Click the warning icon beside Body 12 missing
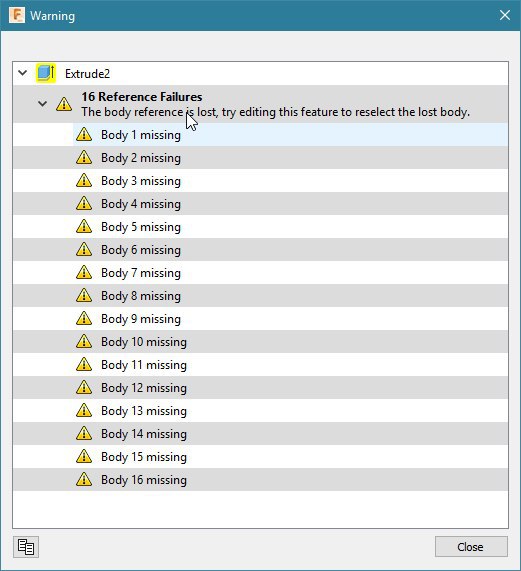Viewport: 521px width, 571px height. (84, 387)
